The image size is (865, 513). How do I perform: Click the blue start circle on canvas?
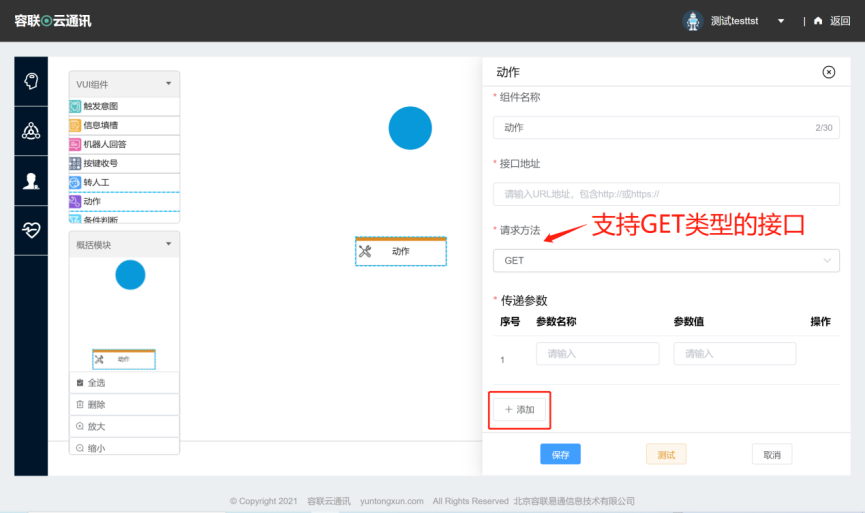point(410,128)
